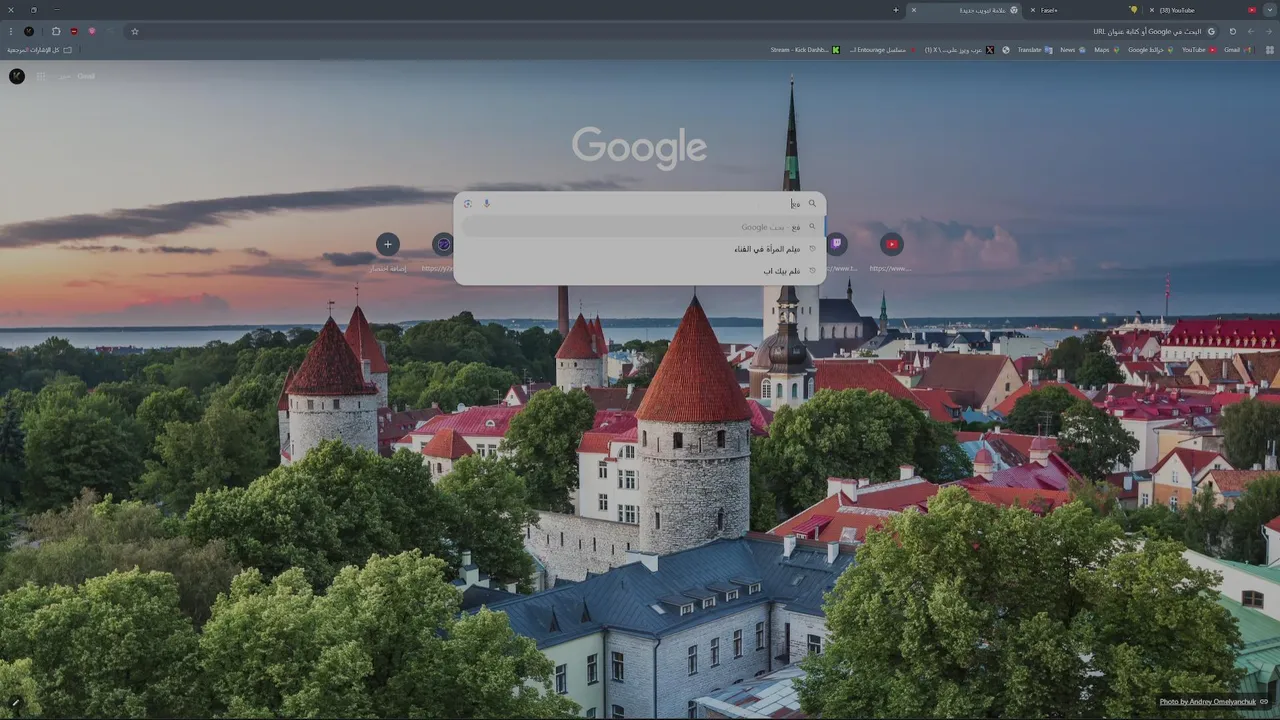The height and width of the screenshot is (720, 1280).
Task: Open the Maps bookmark
Action: pos(1105,50)
